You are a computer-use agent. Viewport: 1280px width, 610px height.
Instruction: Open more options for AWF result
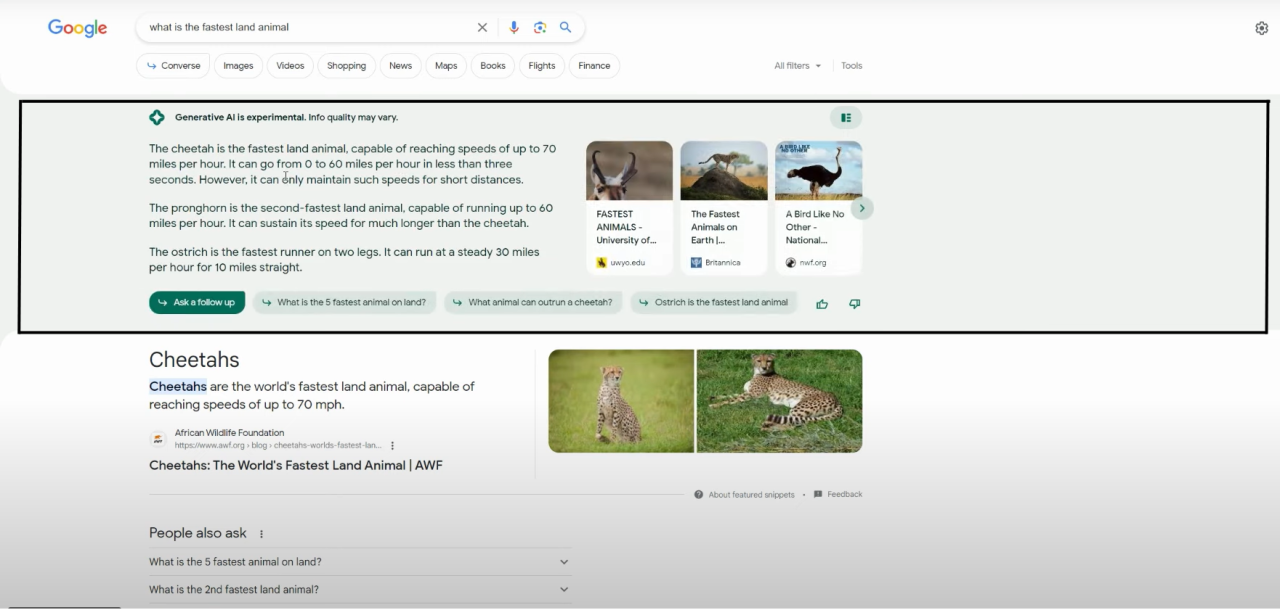click(x=392, y=446)
